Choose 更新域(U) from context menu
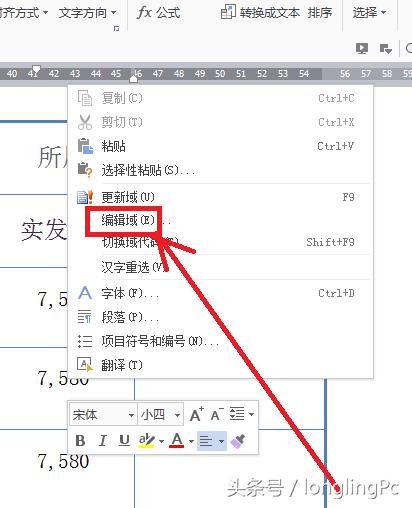The height and width of the screenshot is (508, 412). [220, 197]
